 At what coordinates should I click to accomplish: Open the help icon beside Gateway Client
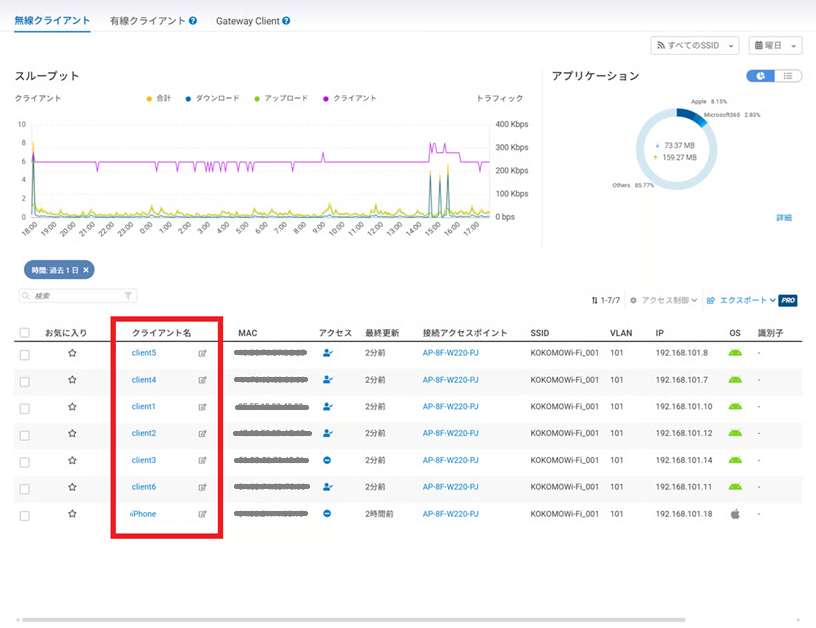(x=286, y=21)
